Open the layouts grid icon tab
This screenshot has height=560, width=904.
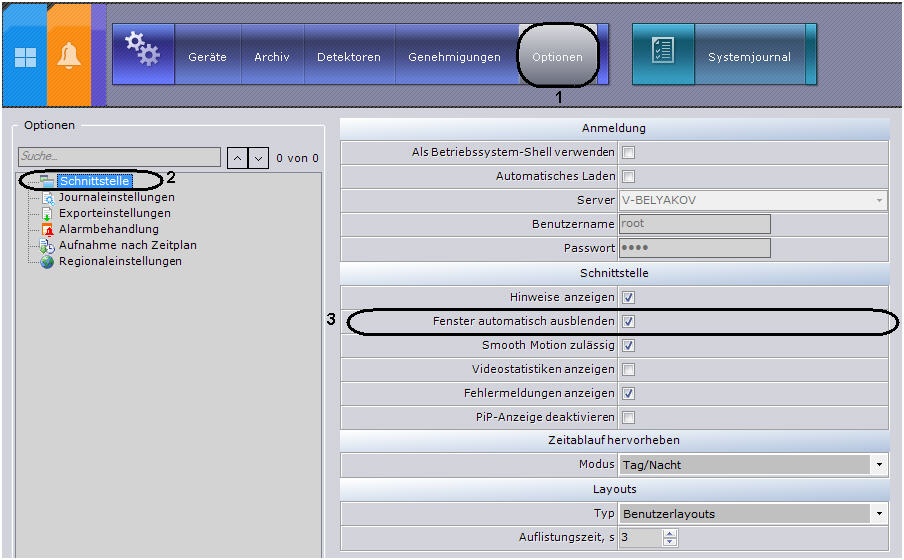(25, 57)
